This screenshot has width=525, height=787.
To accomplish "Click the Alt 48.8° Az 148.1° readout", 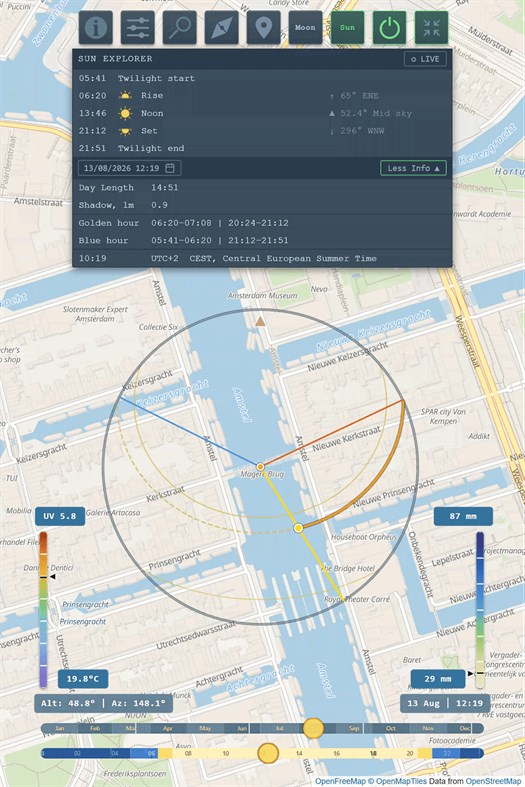I will point(103,703).
